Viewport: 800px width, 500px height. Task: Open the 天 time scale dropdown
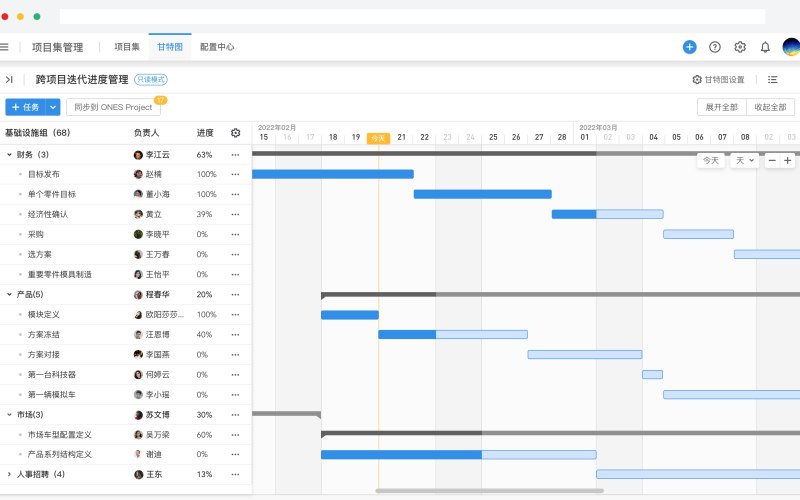[x=744, y=160]
